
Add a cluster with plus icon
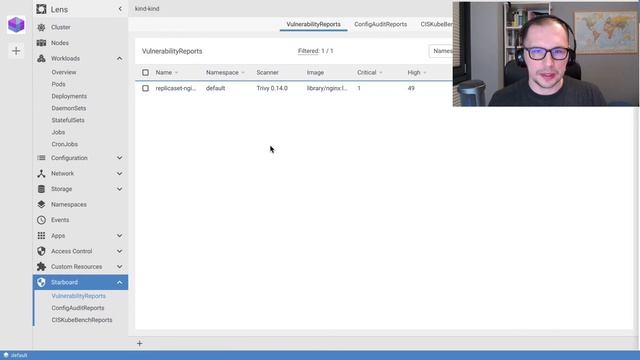pos(16,51)
